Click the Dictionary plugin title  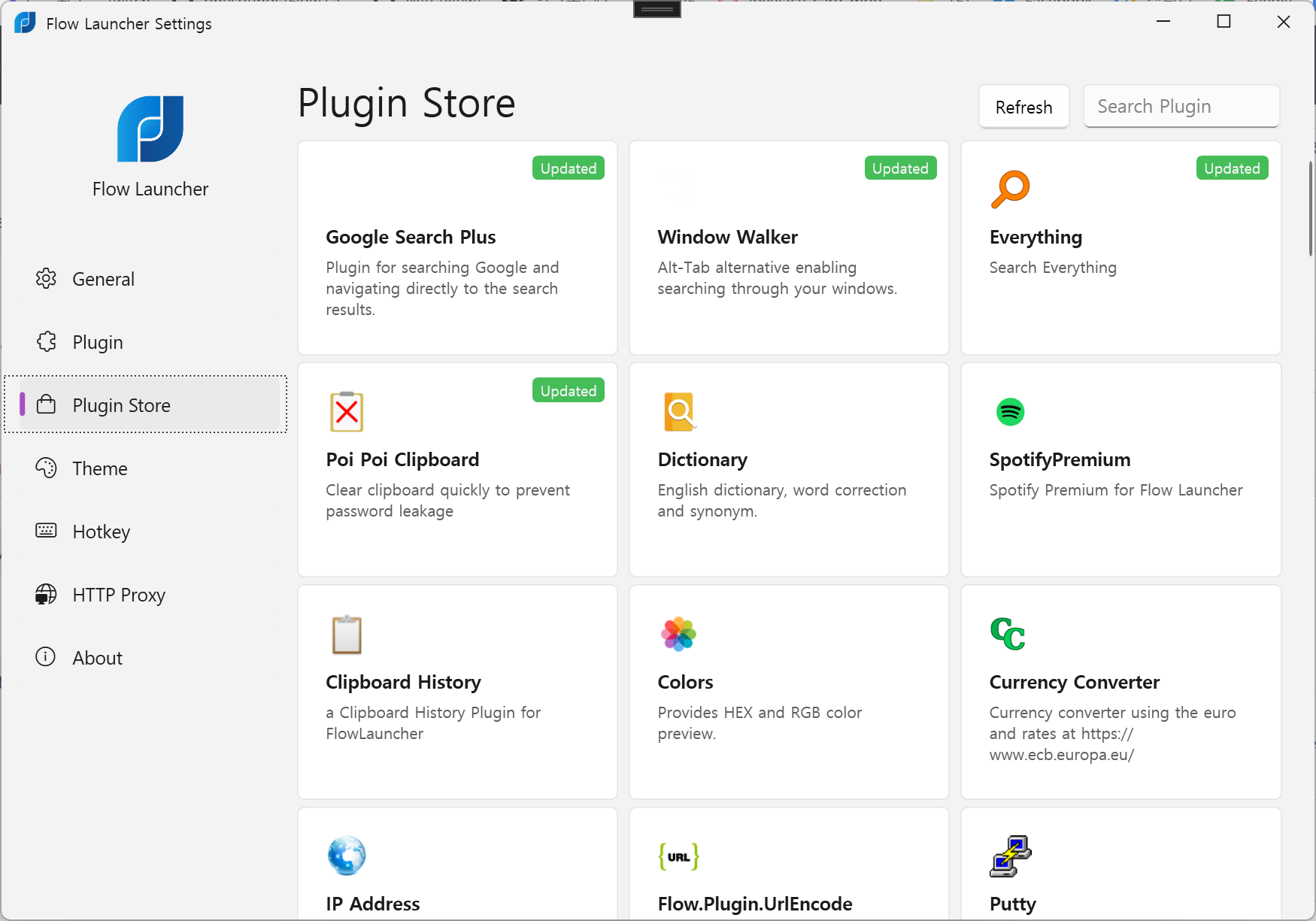pos(702,459)
